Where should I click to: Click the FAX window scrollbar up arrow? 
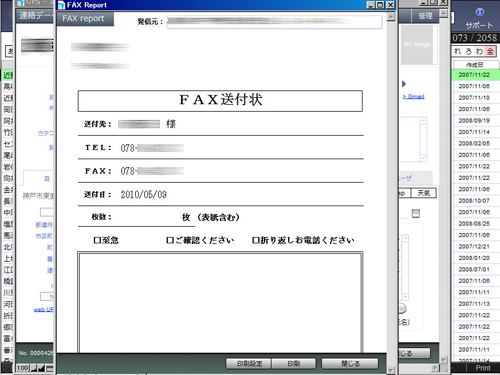pos(391,17)
